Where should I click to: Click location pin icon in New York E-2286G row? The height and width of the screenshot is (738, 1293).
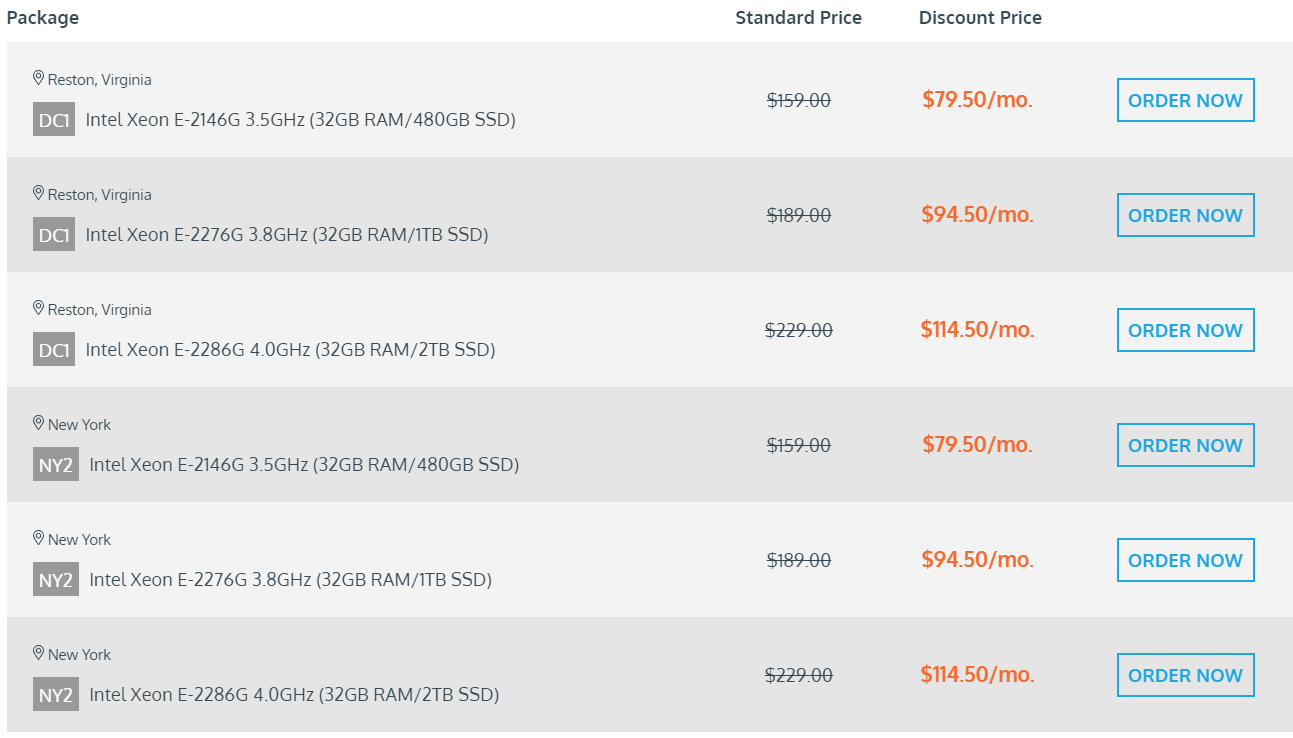[x=39, y=653]
